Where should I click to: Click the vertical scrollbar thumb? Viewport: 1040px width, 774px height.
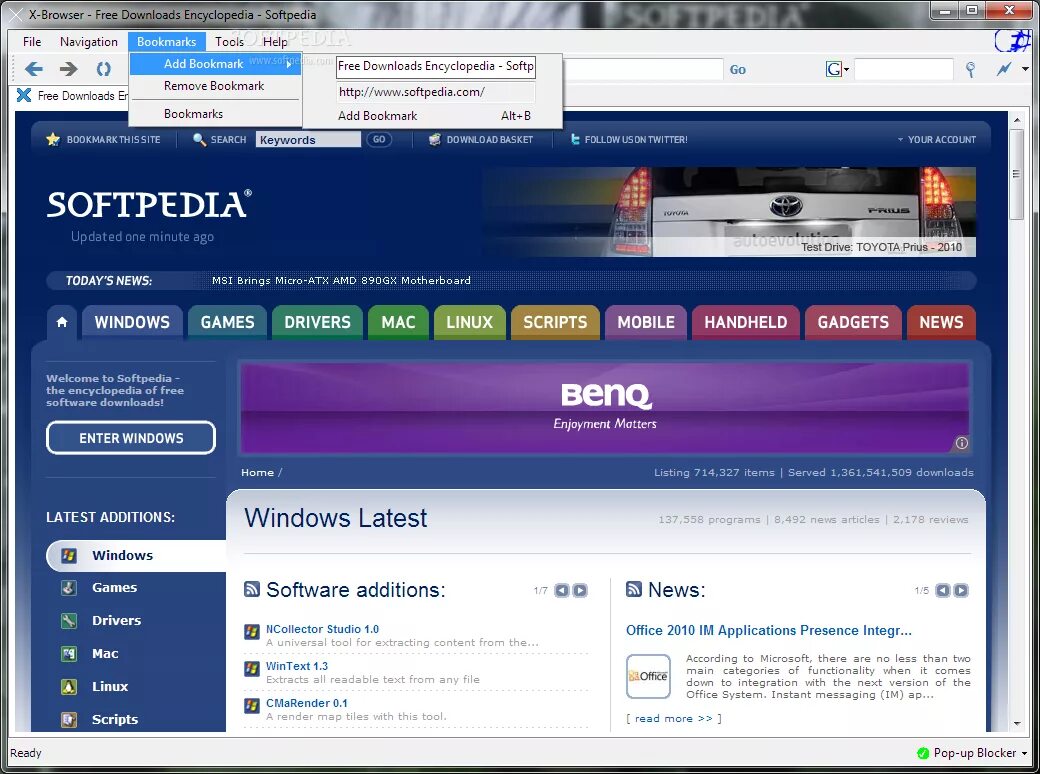[x=1017, y=174]
